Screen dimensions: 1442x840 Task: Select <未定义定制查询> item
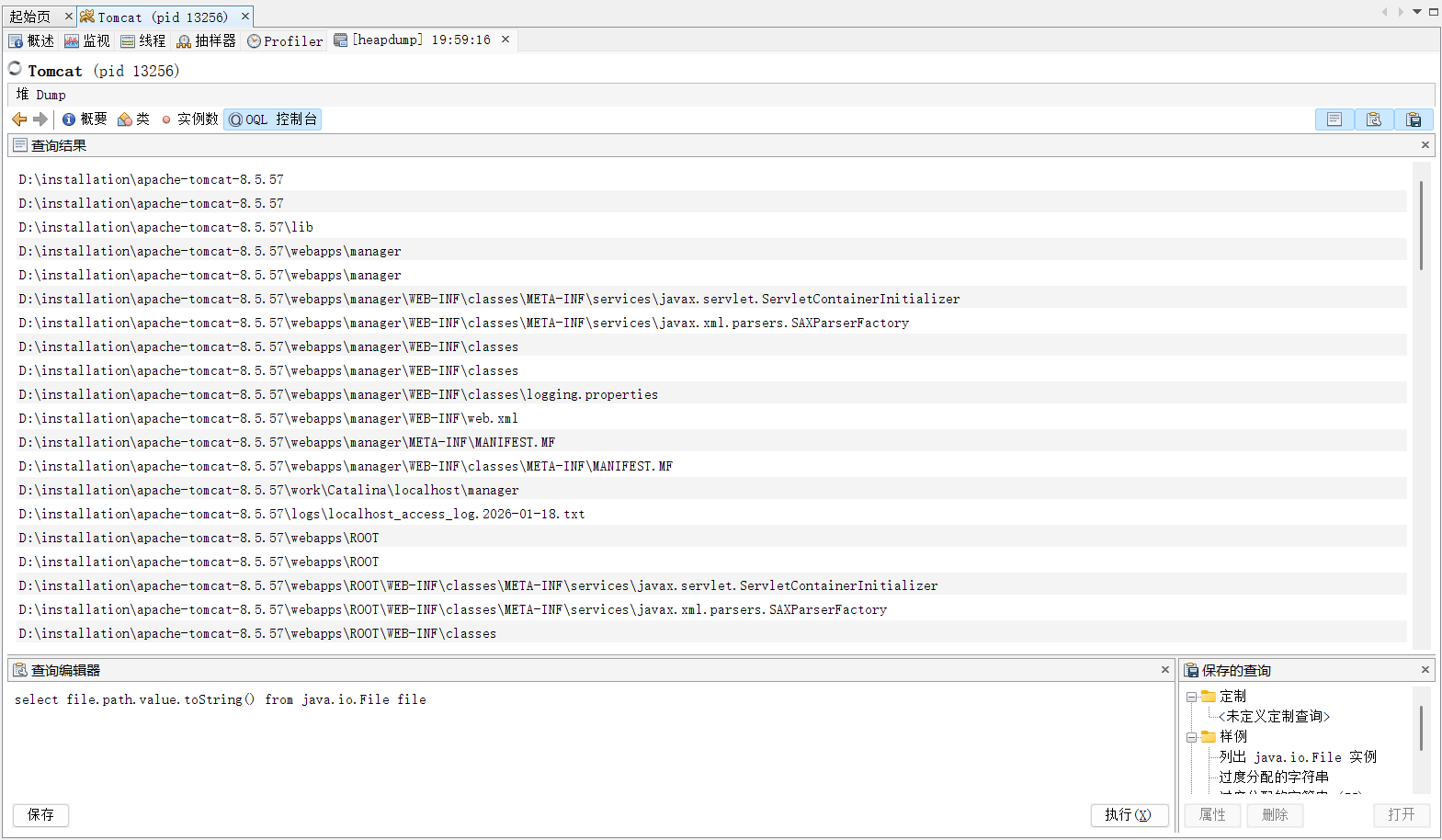tap(1275, 717)
